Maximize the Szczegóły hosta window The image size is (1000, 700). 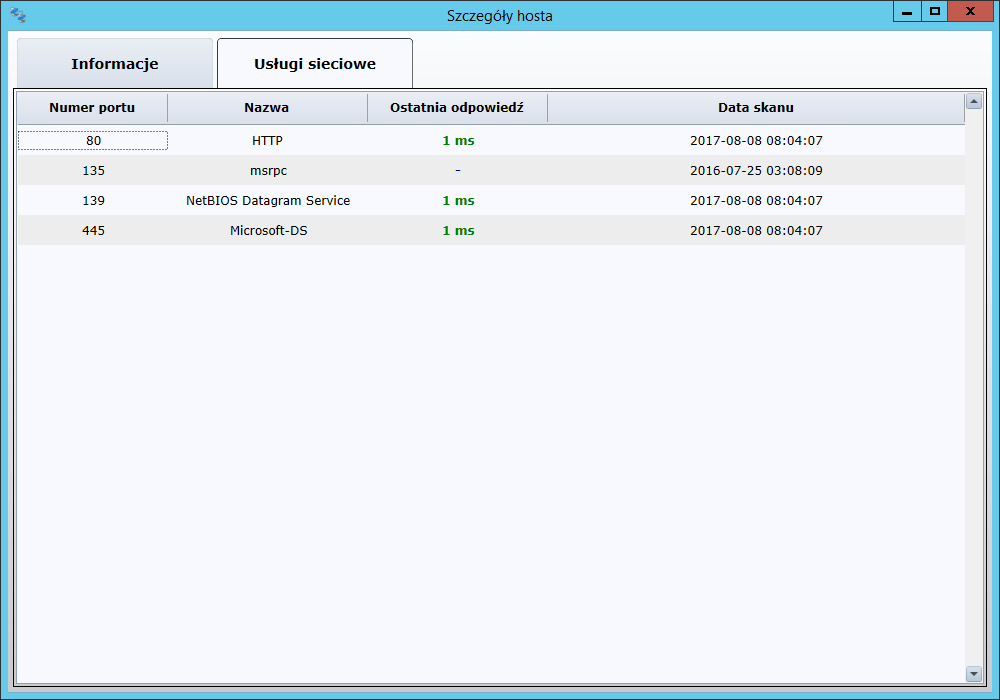coord(935,12)
